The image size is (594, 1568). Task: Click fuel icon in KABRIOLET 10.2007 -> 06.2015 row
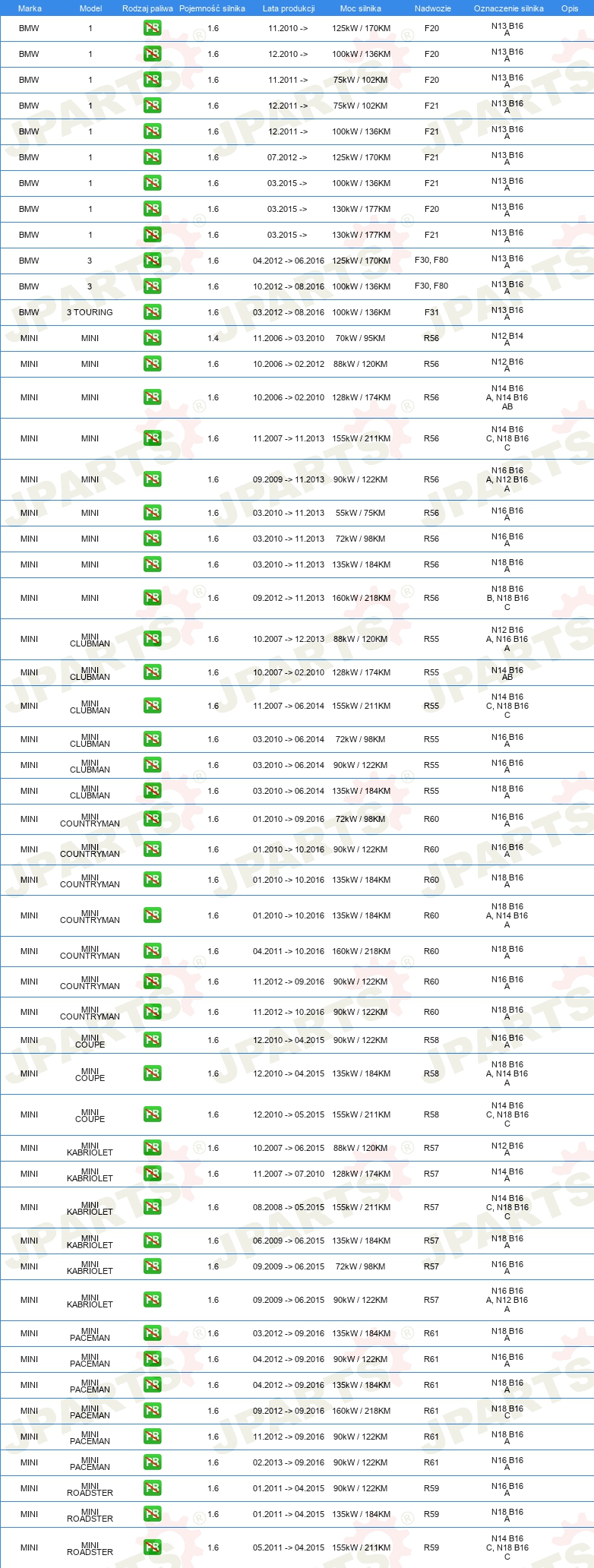(152, 1149)
